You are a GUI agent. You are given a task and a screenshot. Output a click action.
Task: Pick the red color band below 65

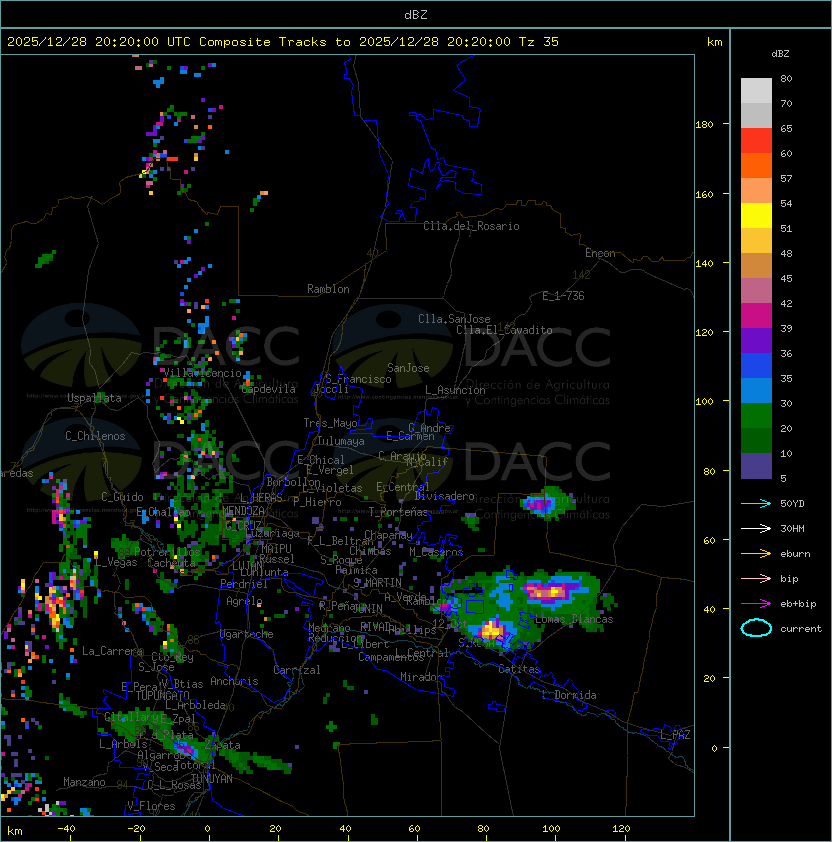[x=756, y=140]
